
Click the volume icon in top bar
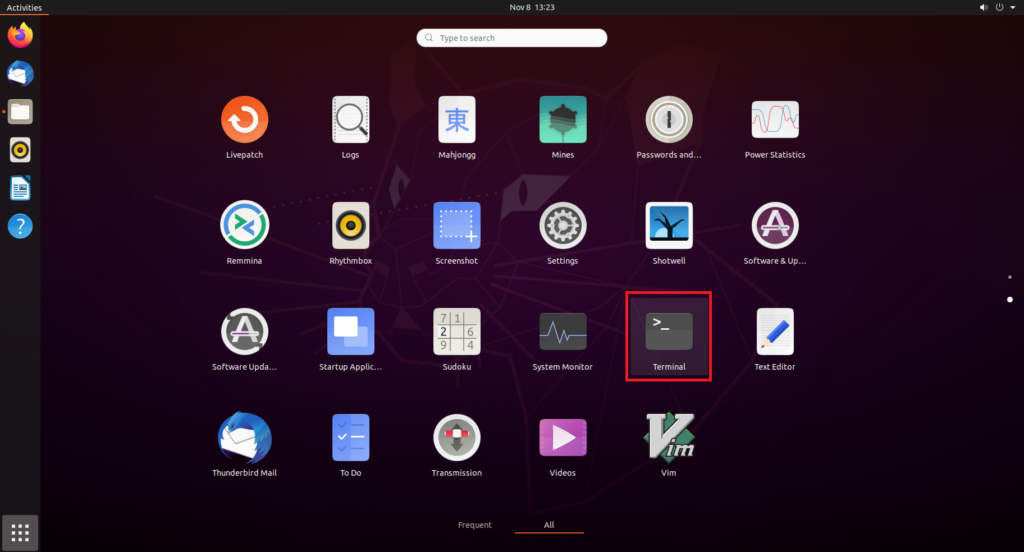tap(984, 7)
